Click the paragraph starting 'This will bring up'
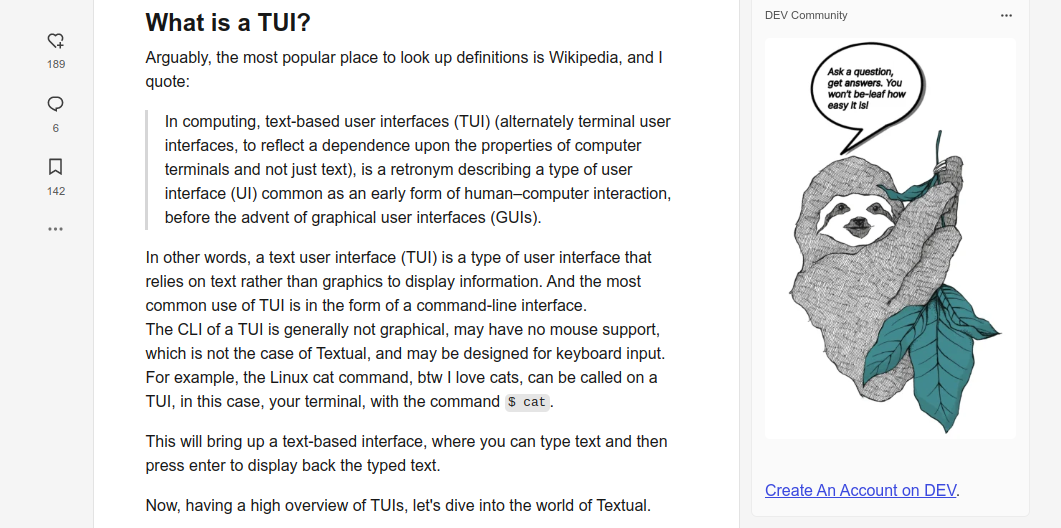Screen dimensions: 1061x528 tap(406, 454)
